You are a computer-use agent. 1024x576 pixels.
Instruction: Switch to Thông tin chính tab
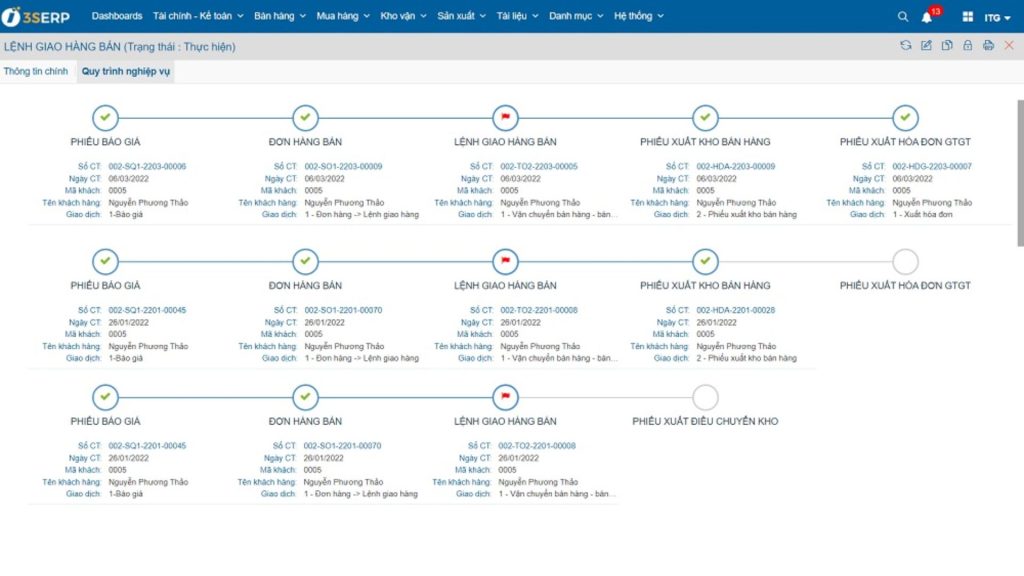click(36, 71)
